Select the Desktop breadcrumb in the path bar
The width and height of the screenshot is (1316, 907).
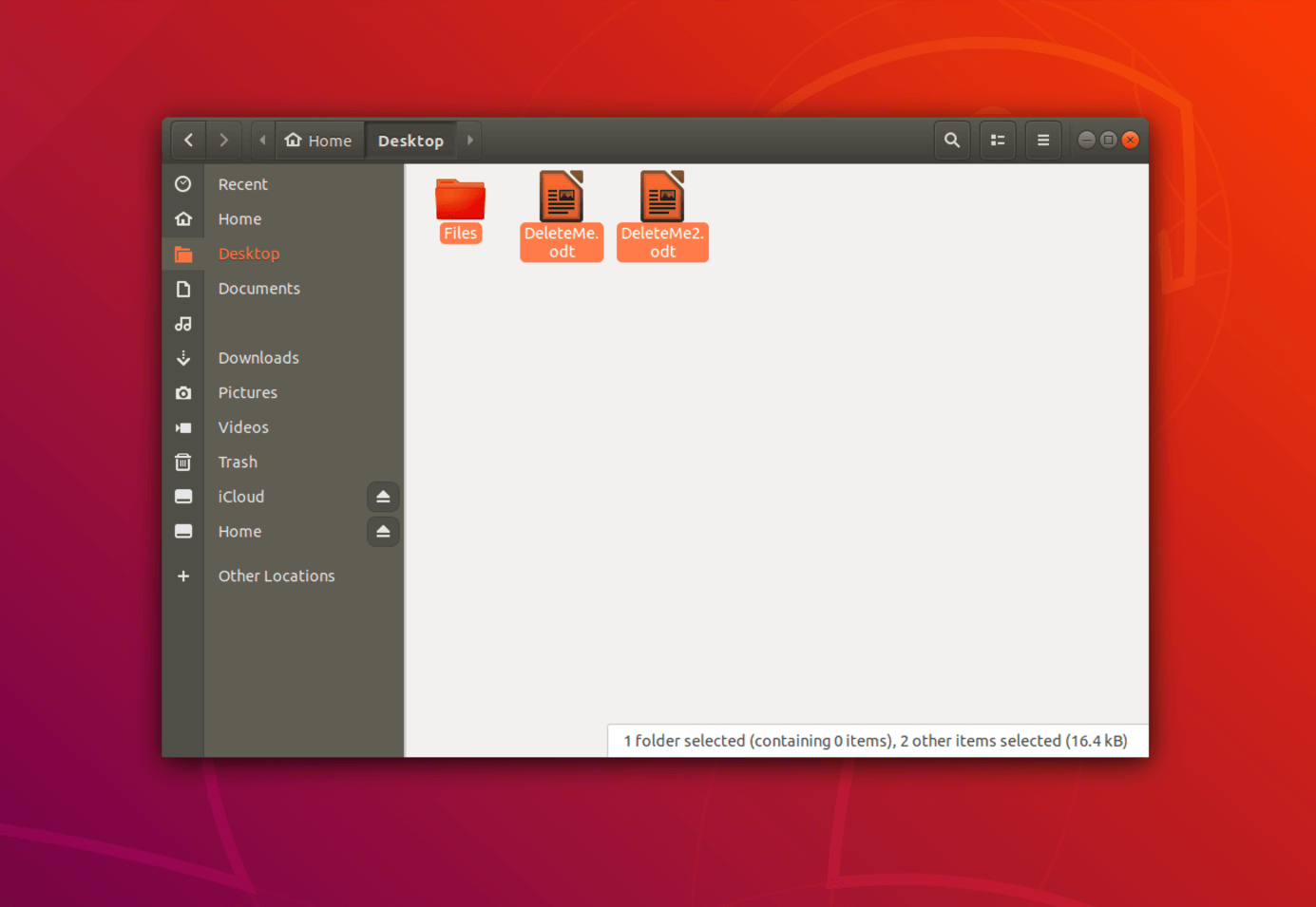click(410, 140)
